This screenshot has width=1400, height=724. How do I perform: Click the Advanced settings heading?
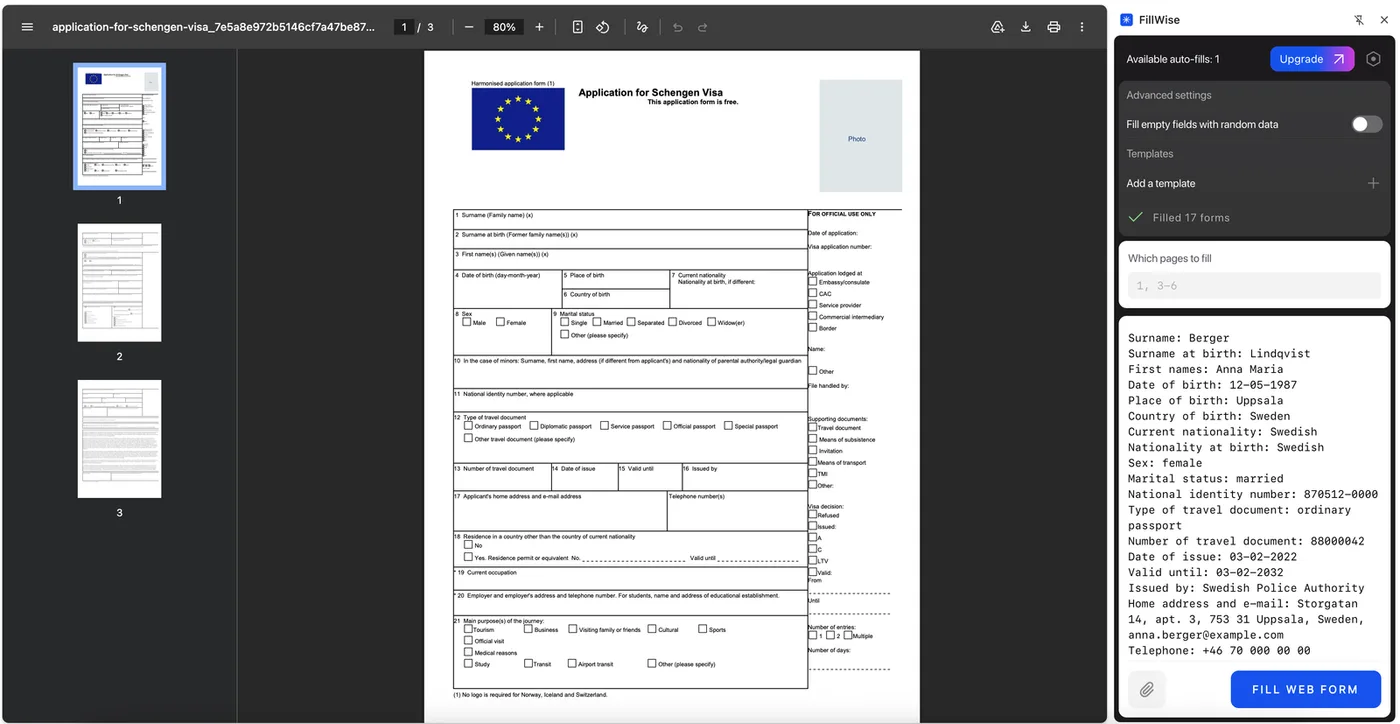[x=1169, y=95]
